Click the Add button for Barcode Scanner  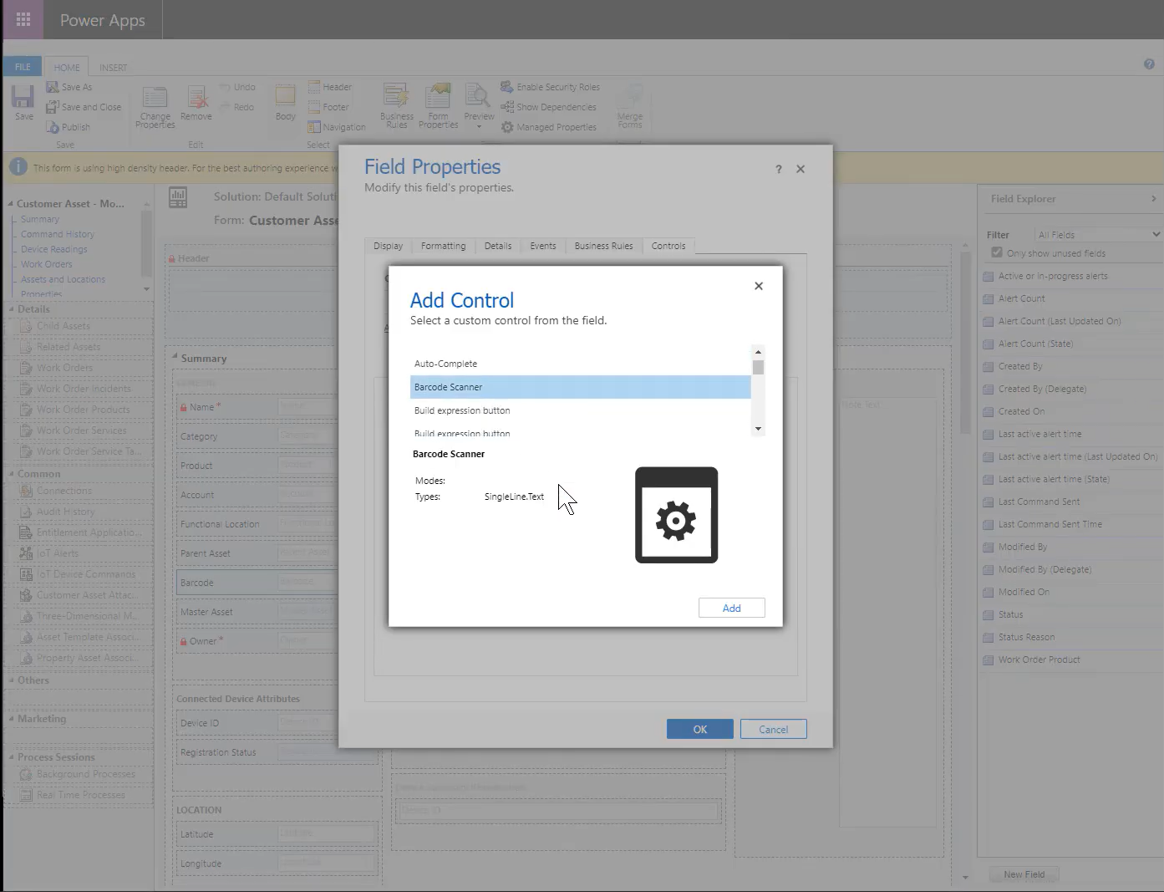pyautogui.click(x=731, y=607)
